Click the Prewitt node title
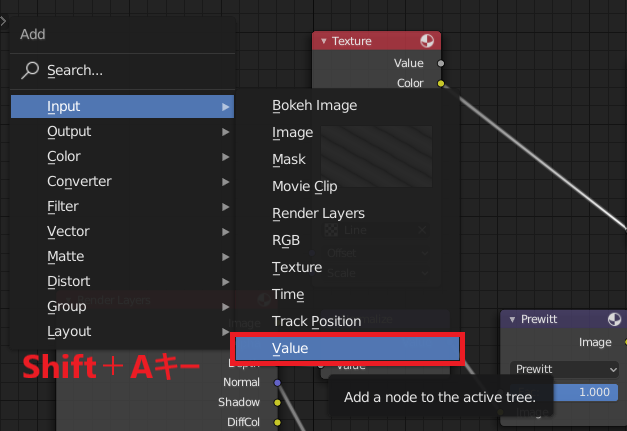 tap(539, 319)
